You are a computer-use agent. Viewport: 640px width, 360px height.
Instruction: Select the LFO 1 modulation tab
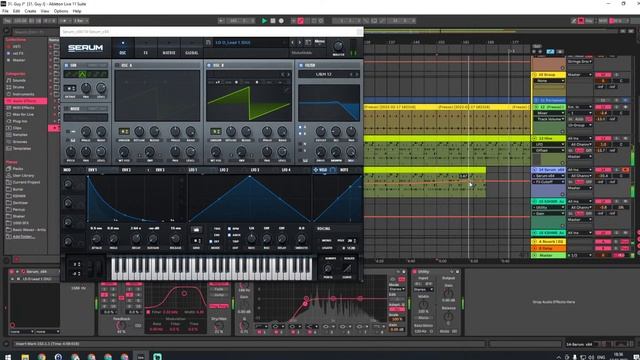(193, 170)
